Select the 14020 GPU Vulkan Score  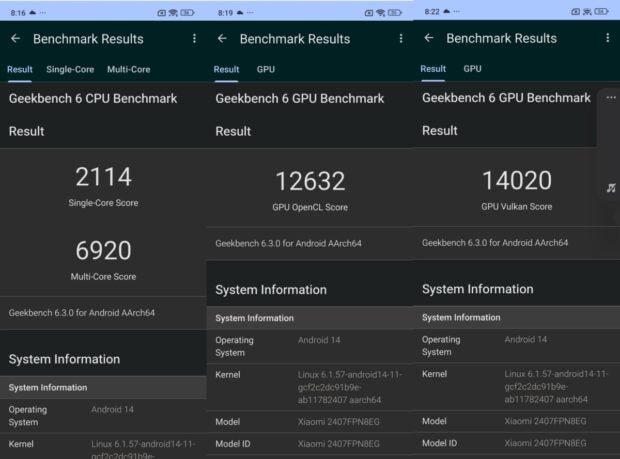click(x=516, y=182)
